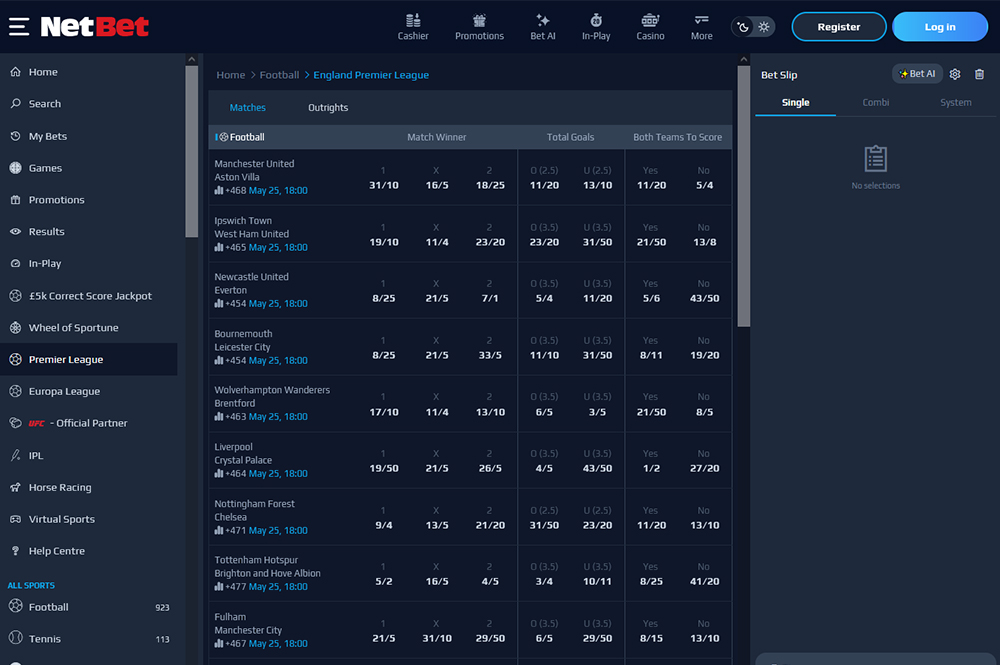The image size is (1000, 665).
Task: View Results in the sidebar
Action: click(89, 231)
